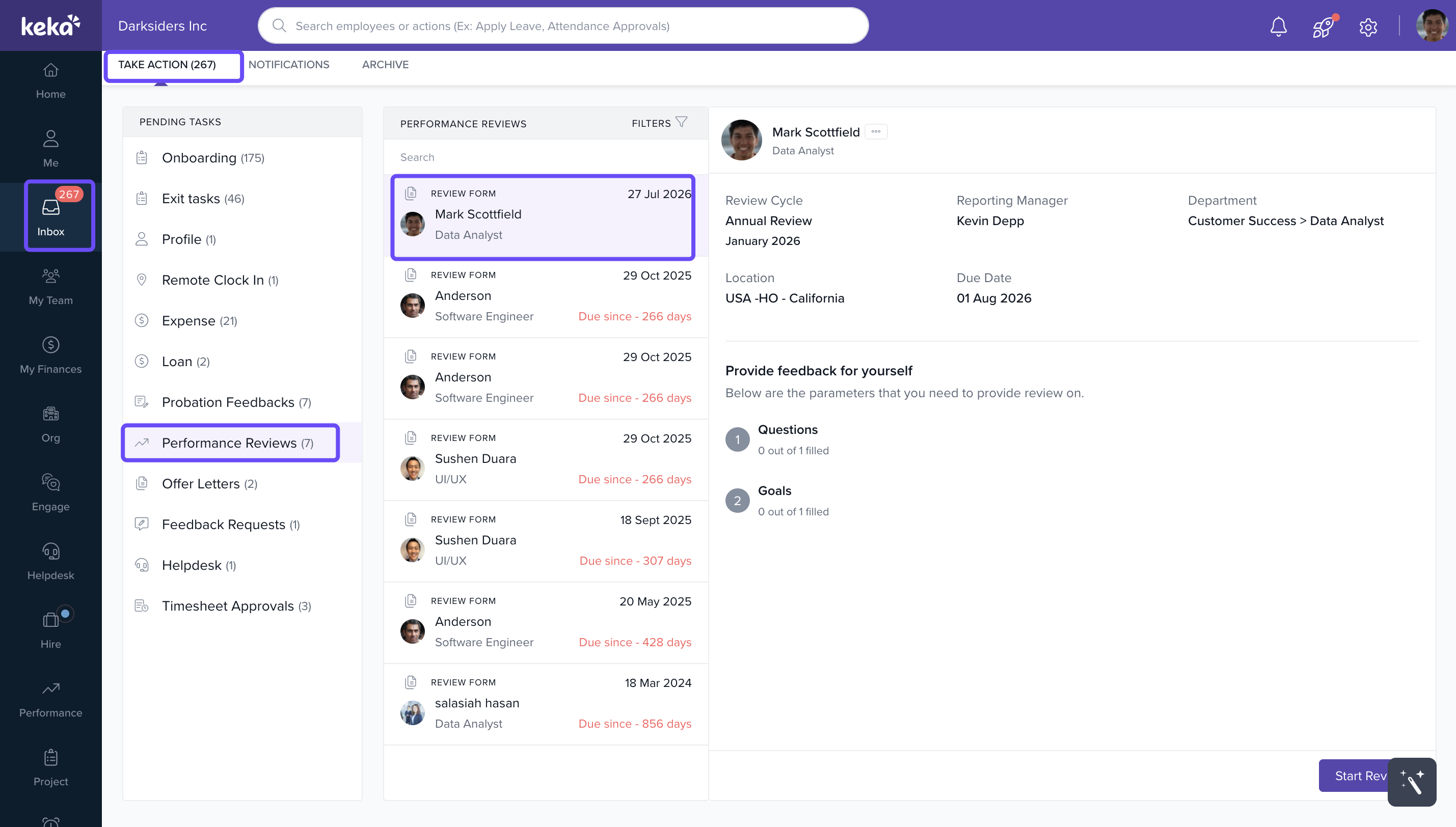1456x827 pixels.
Task: Open Sushen Duara review dated 18 Sept 2025
Action: click(x=546, y=541)
